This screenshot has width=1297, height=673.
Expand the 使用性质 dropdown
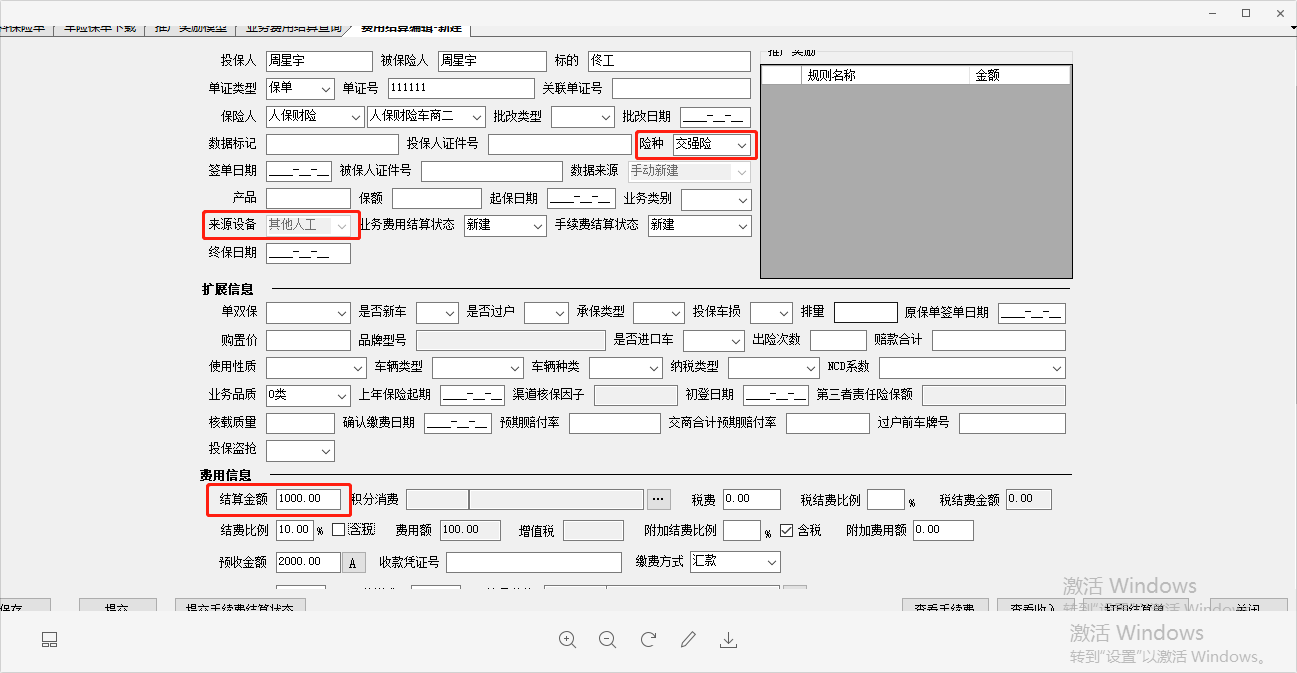click(x=316, y=368)
